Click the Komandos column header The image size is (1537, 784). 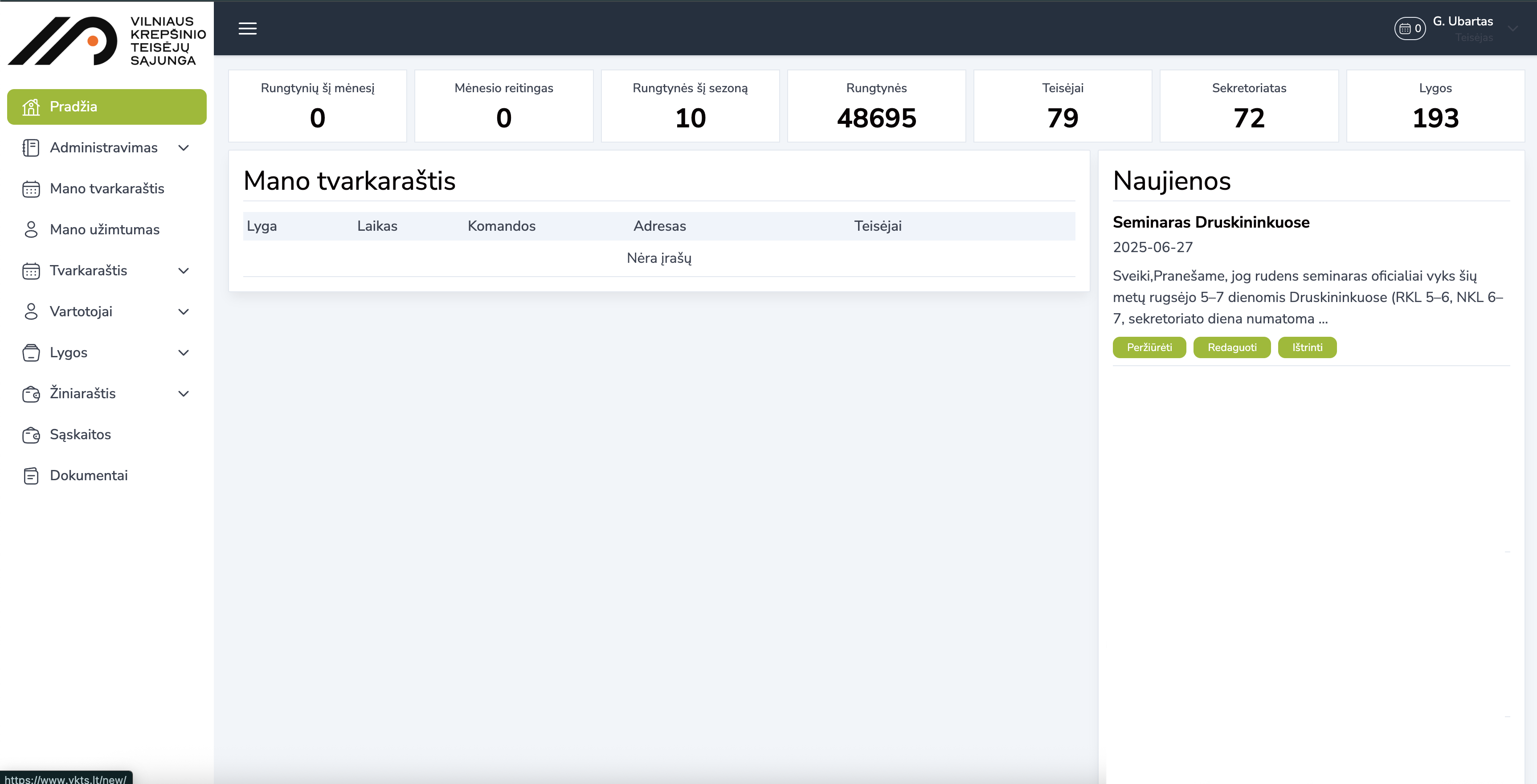[x=501, y=226]
